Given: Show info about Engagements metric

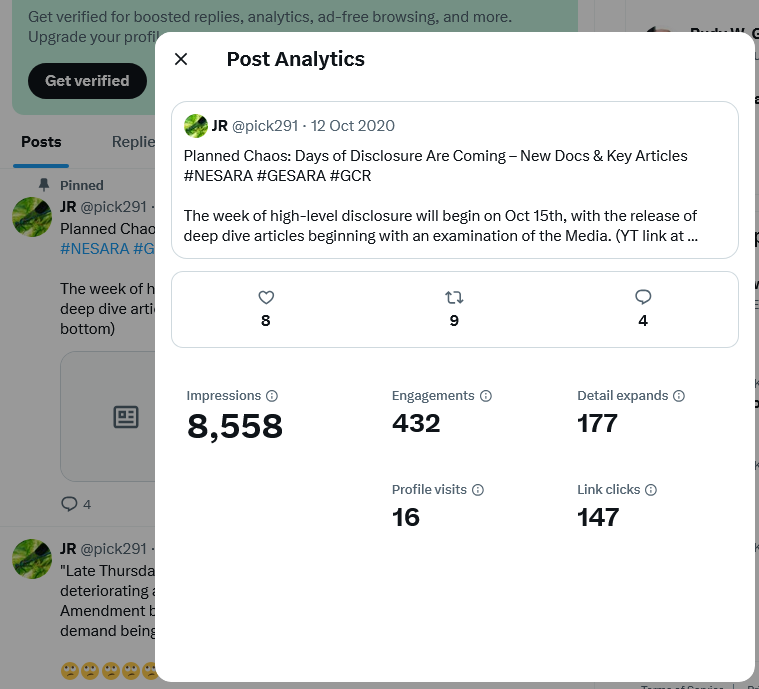Looking at the screenshot, I should pos(486,396).
